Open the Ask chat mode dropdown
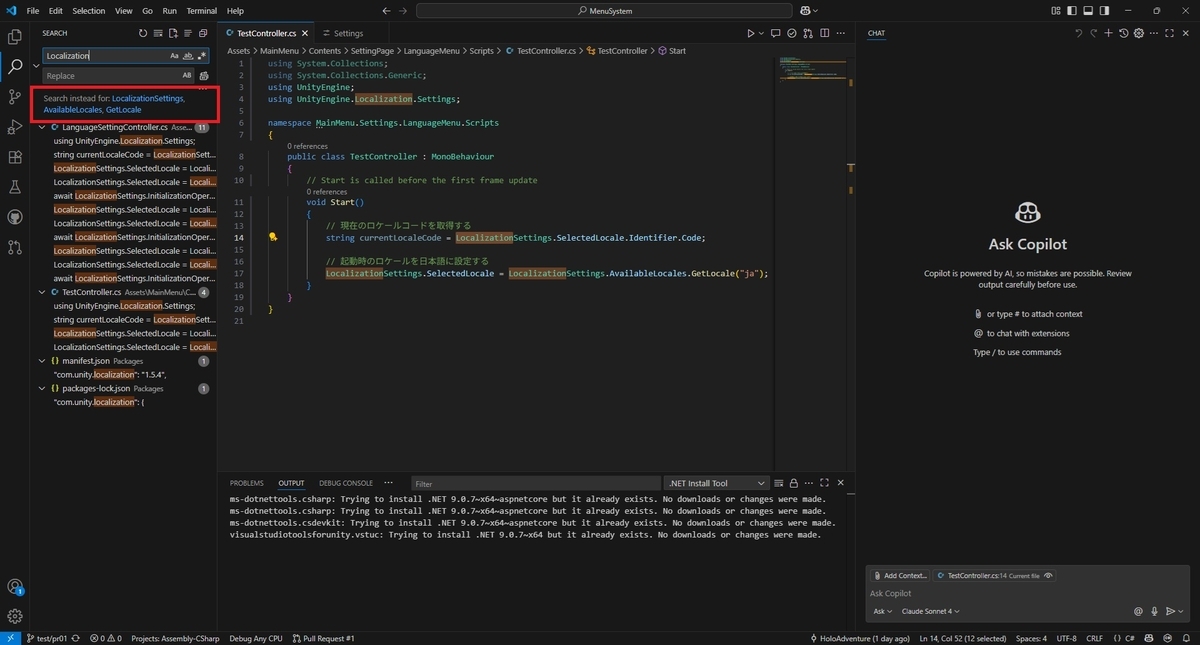This screenshot has width=1200, height=645. pyautogui.click(x=883, y=611)
